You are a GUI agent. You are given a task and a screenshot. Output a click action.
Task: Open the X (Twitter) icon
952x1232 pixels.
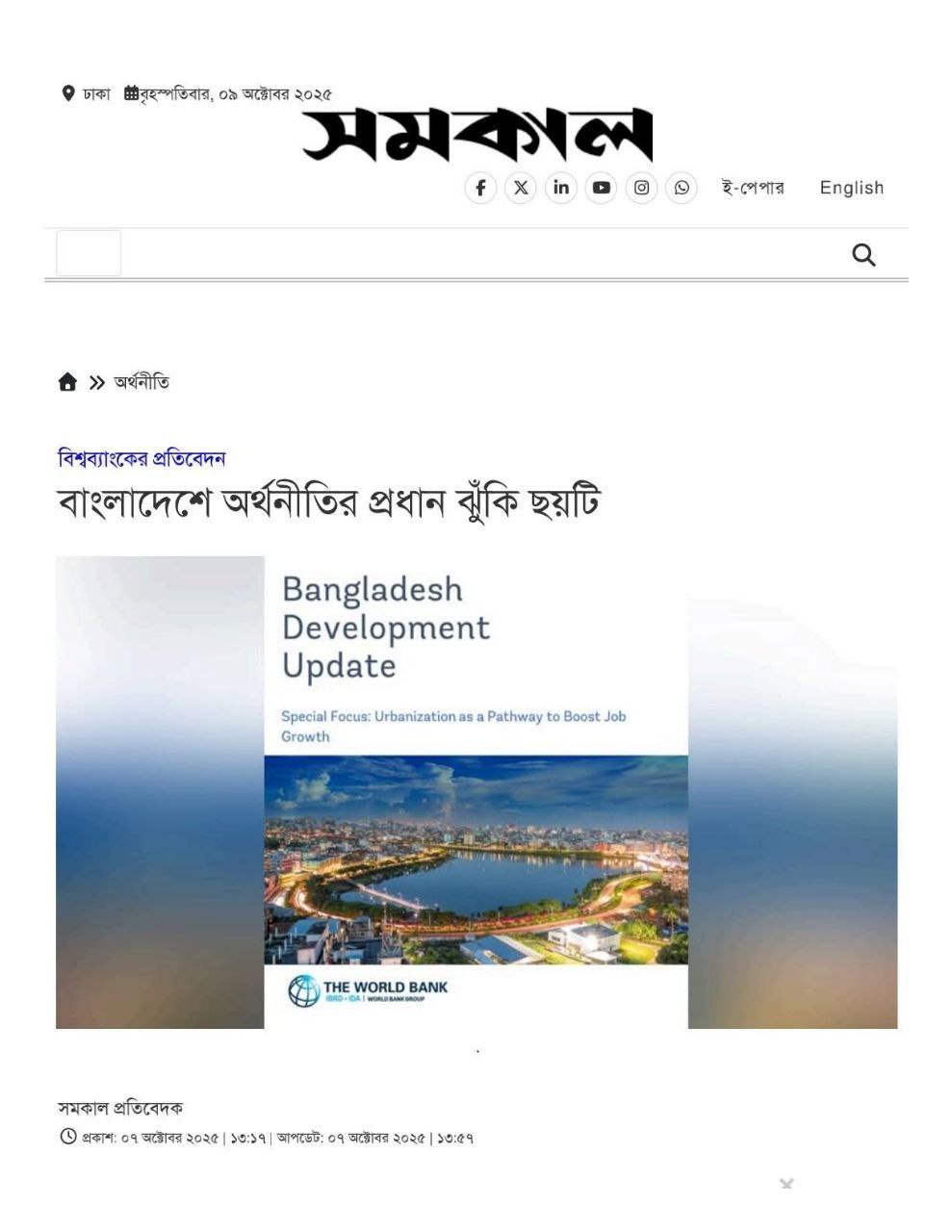[x=521, y=188]
